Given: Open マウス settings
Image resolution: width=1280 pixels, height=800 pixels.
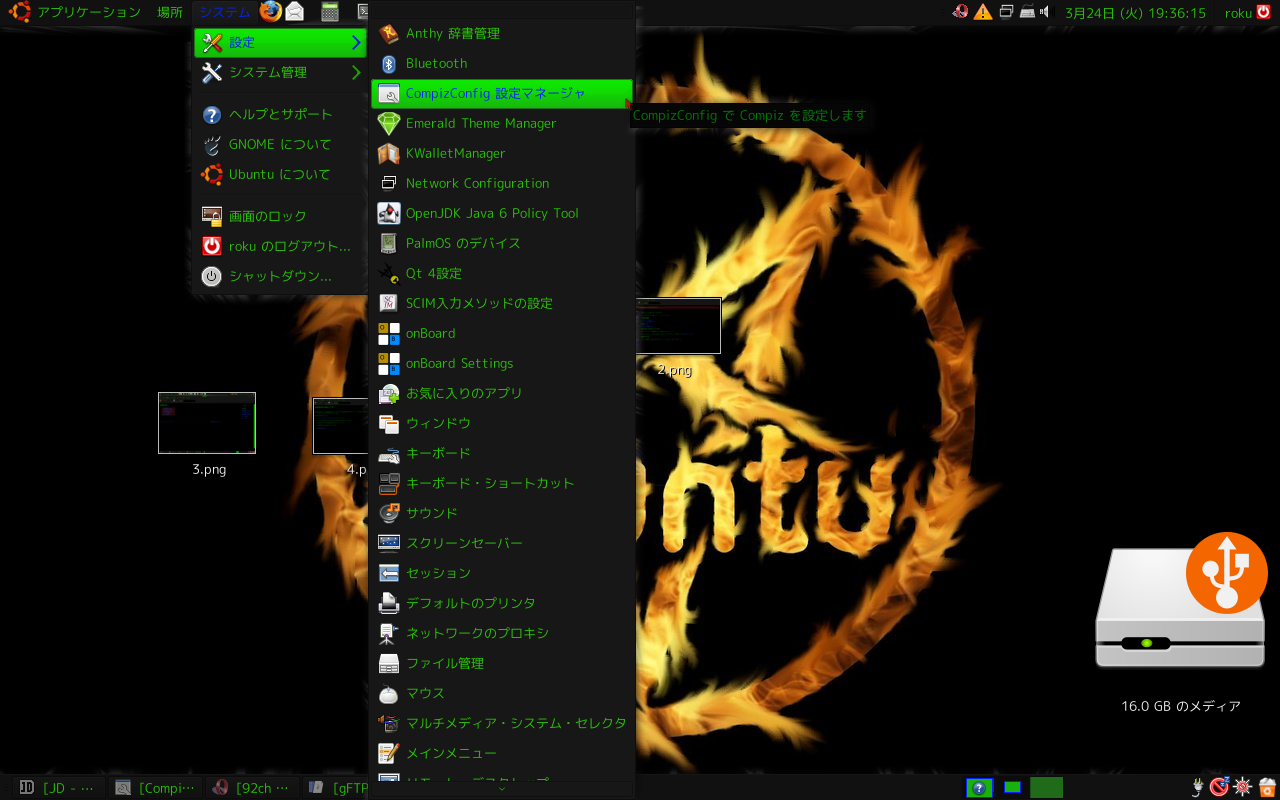Looking at the screenshot, I should click(502, 694).
